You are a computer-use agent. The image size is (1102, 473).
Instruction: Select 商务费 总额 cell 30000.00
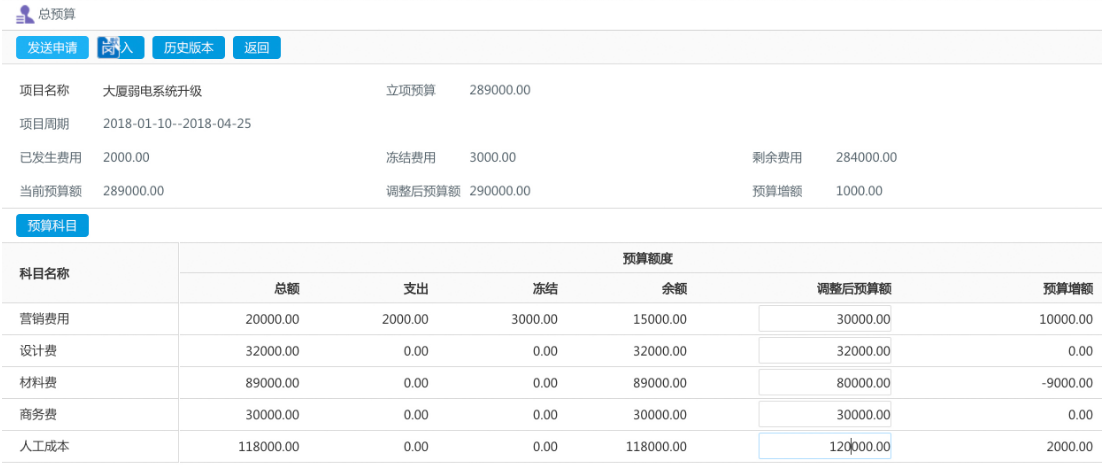coord(273,415)
